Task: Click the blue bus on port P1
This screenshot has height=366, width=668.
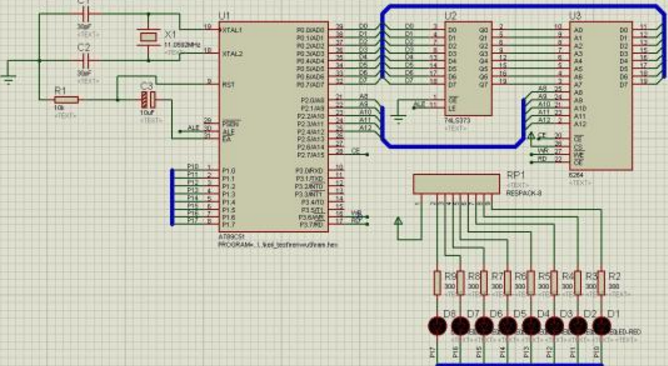Action: point(173,197)
